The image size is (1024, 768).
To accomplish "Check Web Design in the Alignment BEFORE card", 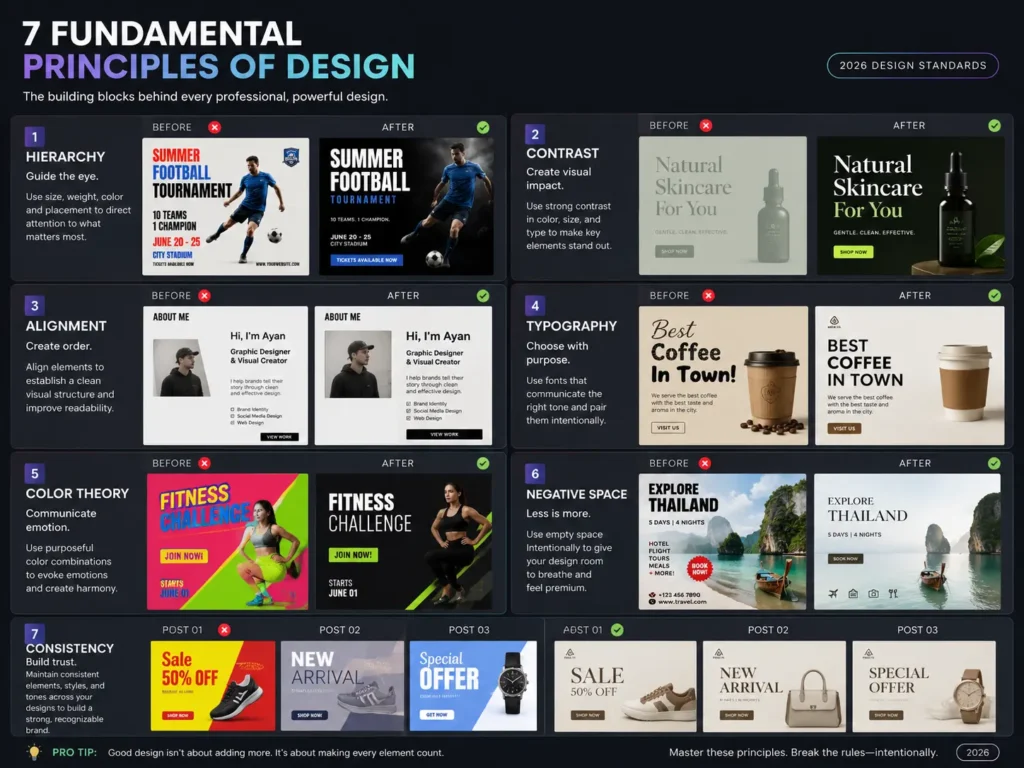I will (x=232, y=423).
